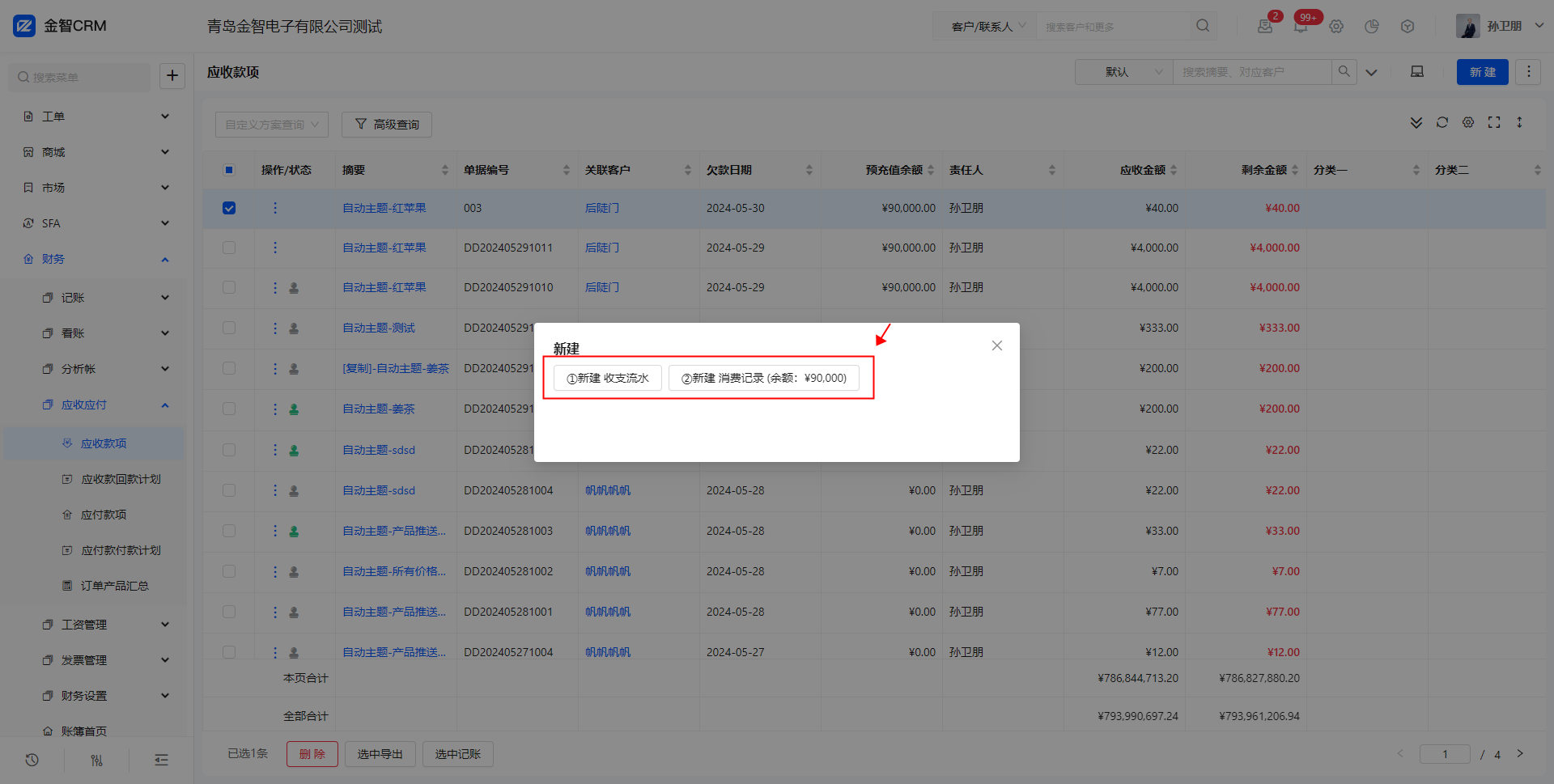Select 应收款项 in sidebar
1554x784 pixels.
tap(94, 443)
